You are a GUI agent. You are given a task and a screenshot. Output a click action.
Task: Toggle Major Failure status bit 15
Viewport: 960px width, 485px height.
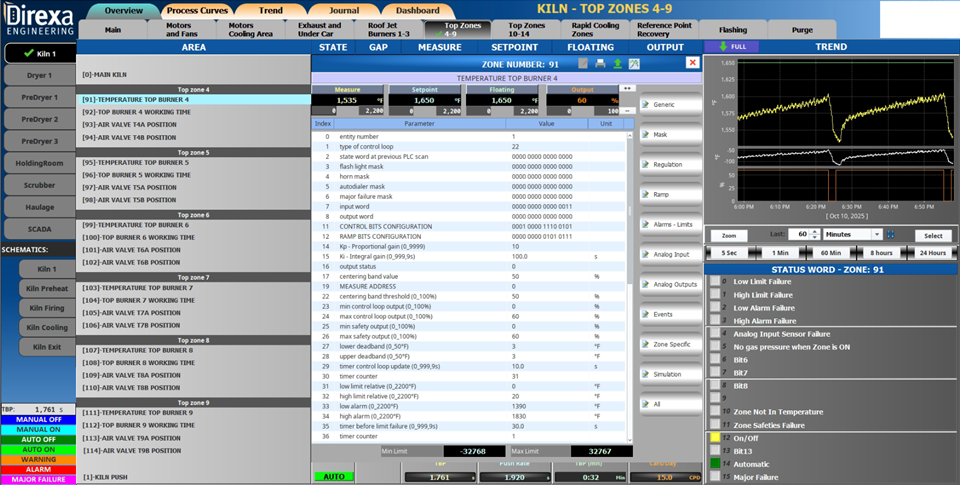pyautogui.click(x=714, y=476)
